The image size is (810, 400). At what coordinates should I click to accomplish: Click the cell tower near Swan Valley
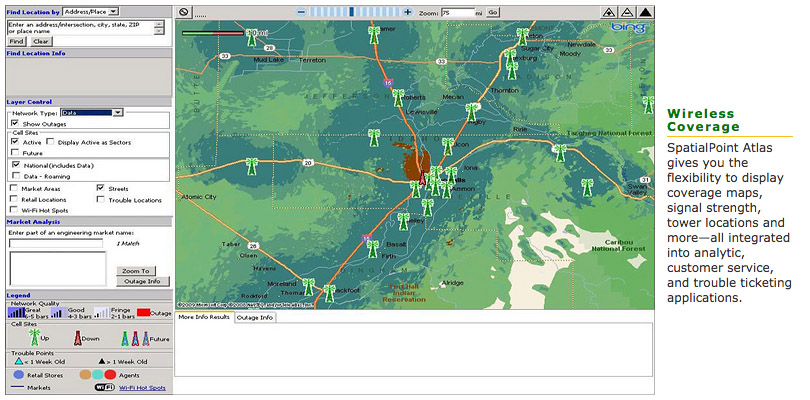click(x=587, y=188)
